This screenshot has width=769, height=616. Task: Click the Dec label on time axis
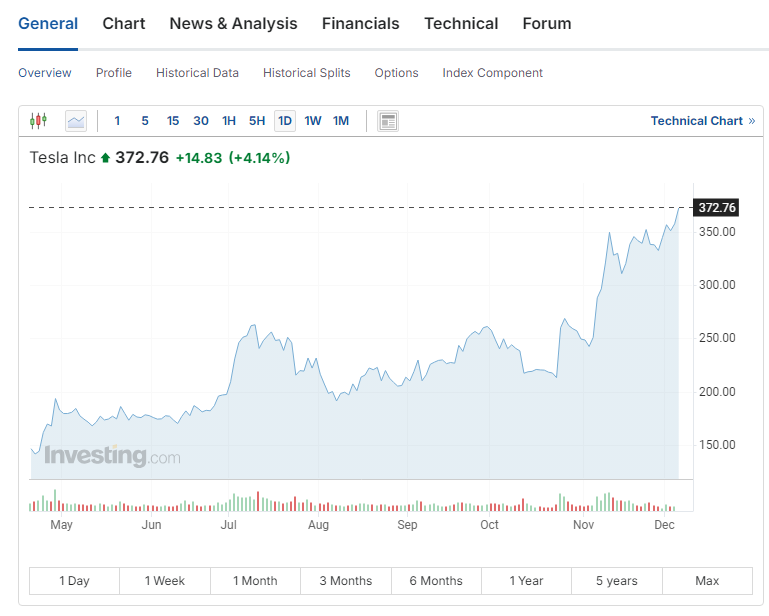point(664,525)
